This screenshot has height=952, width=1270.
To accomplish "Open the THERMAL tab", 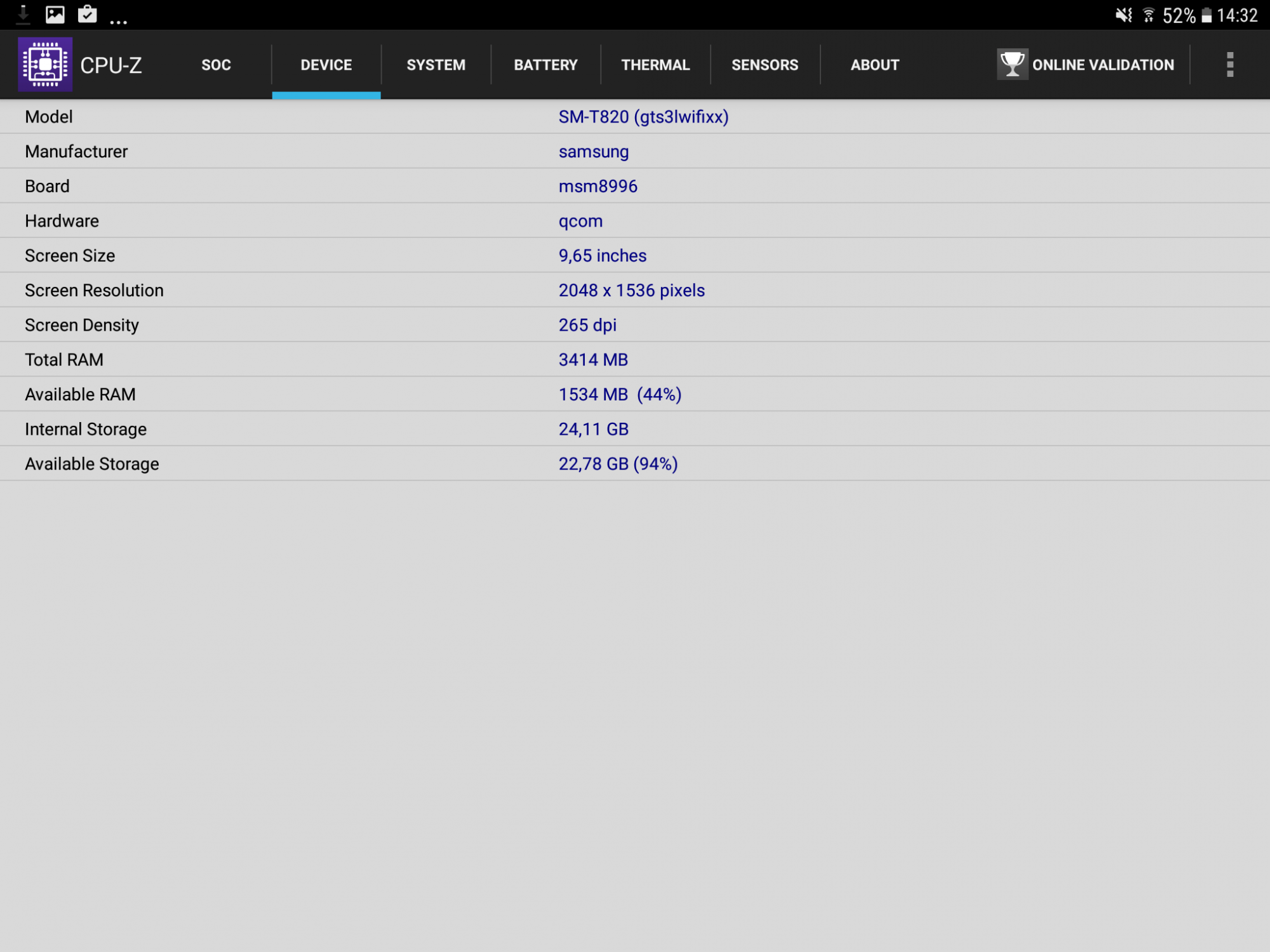I will (655, 65).
